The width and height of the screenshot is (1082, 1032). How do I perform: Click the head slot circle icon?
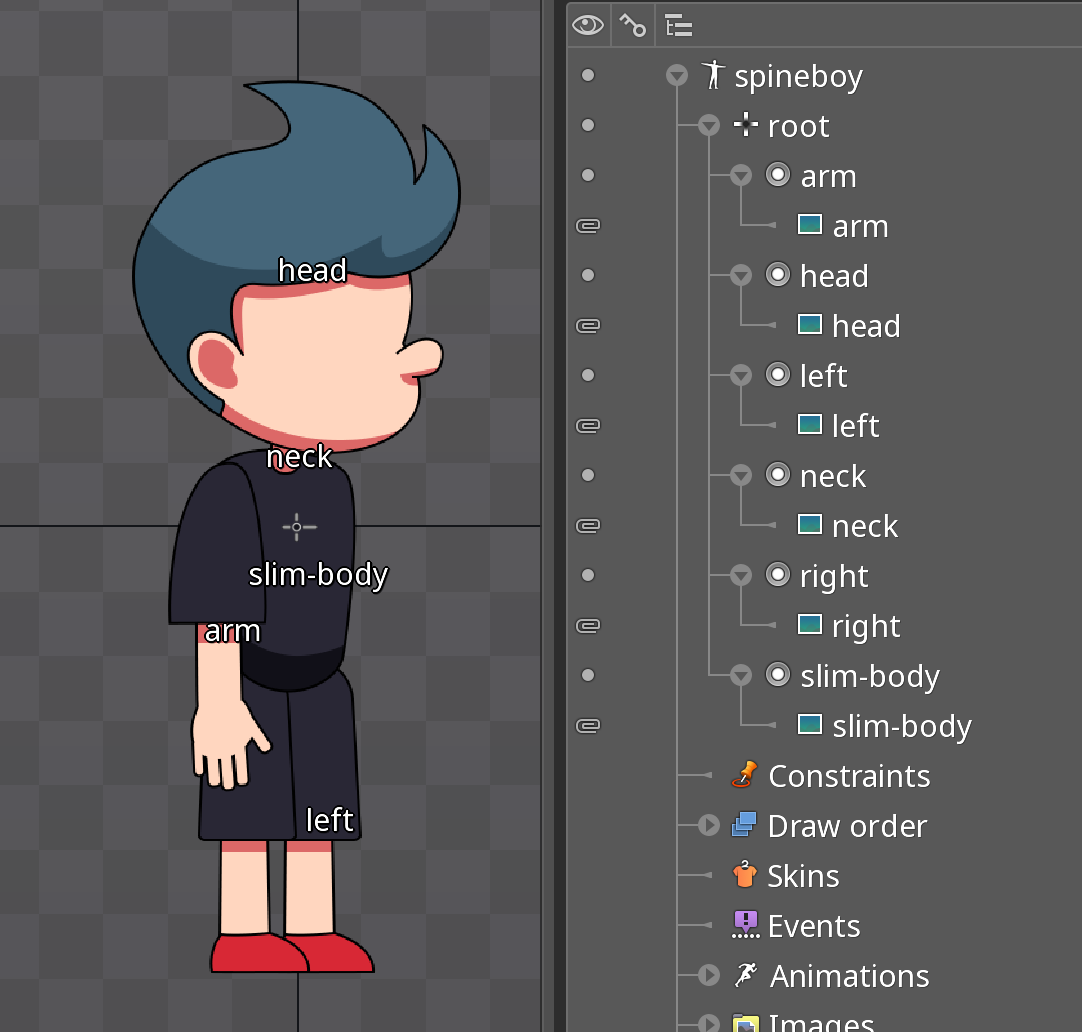coord(778,275)
